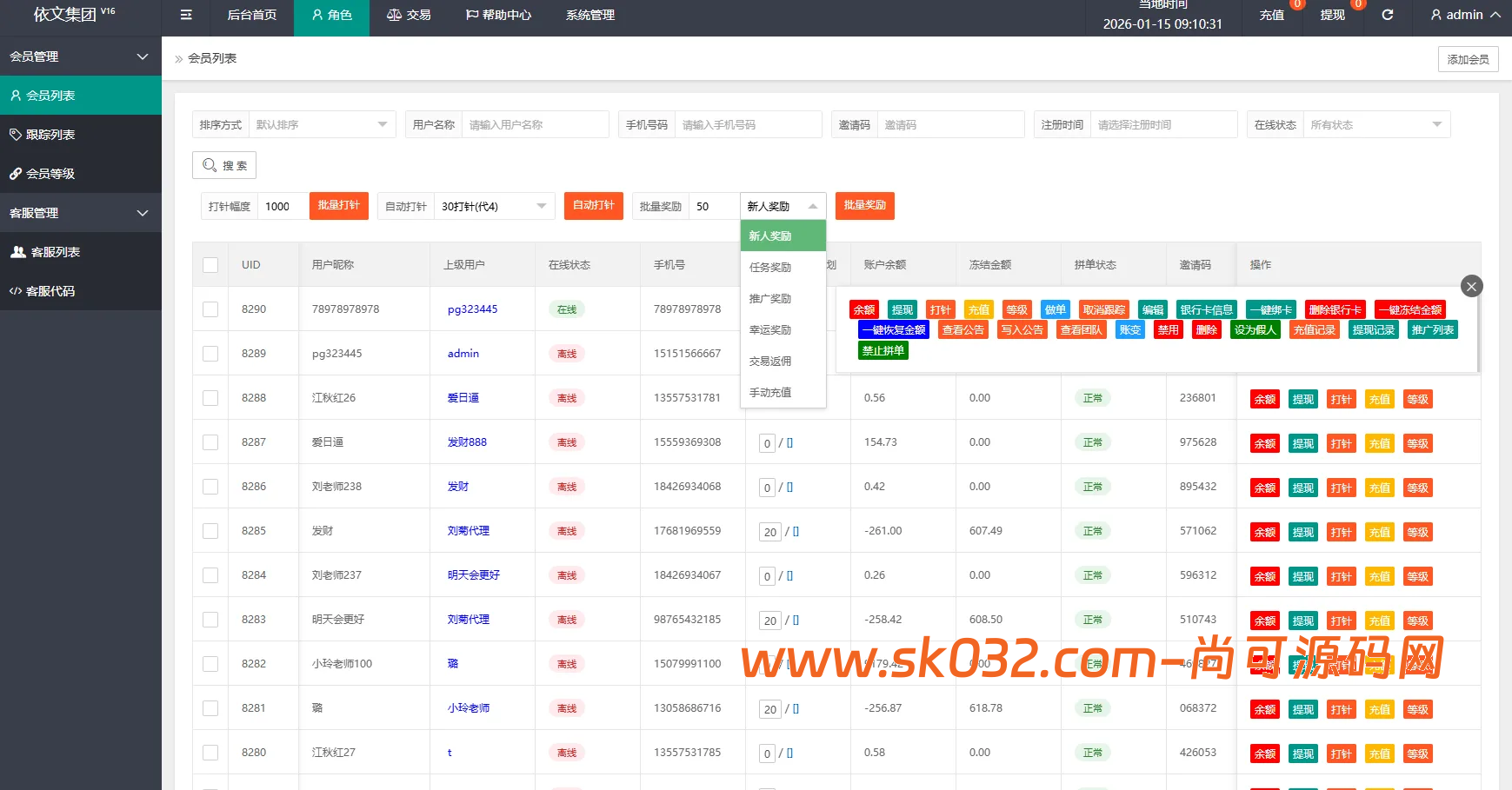Image resolution: width=1512 pixels, height=790 pixels.
Task: Open 跟踪列表 via its tag icon in sidebar
Action: pyautogui.click(x=16, y=134)
